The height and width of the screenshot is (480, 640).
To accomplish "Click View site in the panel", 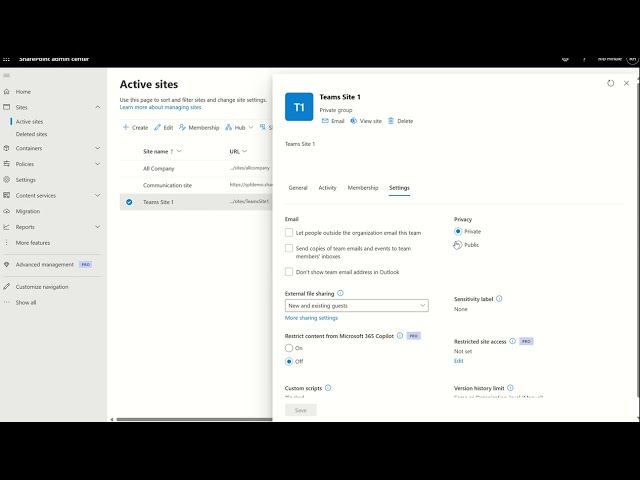I will [x=366, y=121].
